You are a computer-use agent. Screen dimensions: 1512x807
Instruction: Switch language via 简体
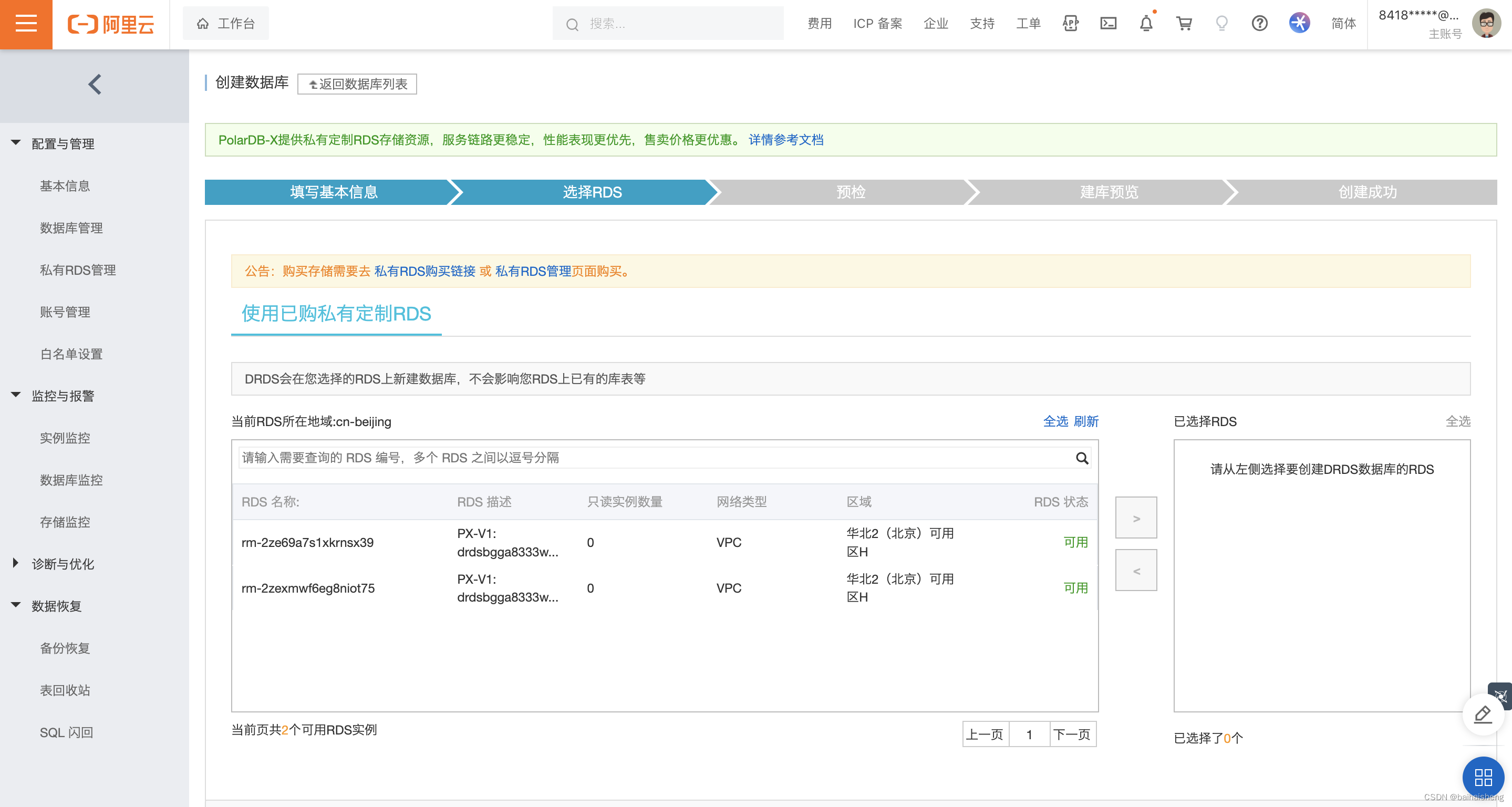(x=1343, y=24)
